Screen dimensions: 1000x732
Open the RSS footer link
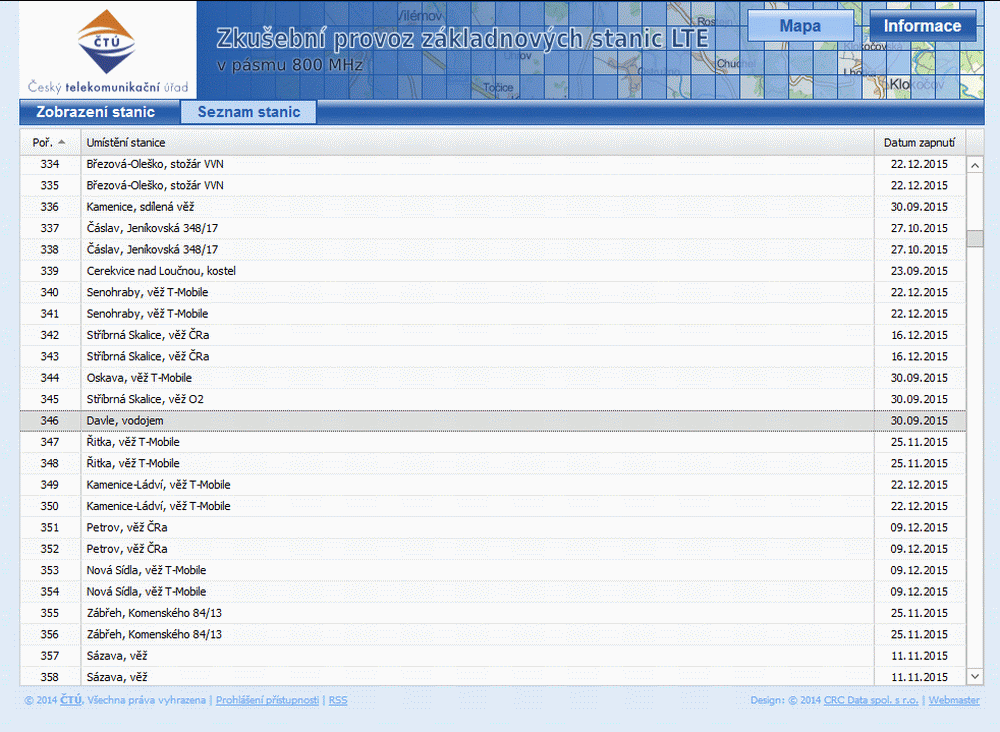[338, 700]
